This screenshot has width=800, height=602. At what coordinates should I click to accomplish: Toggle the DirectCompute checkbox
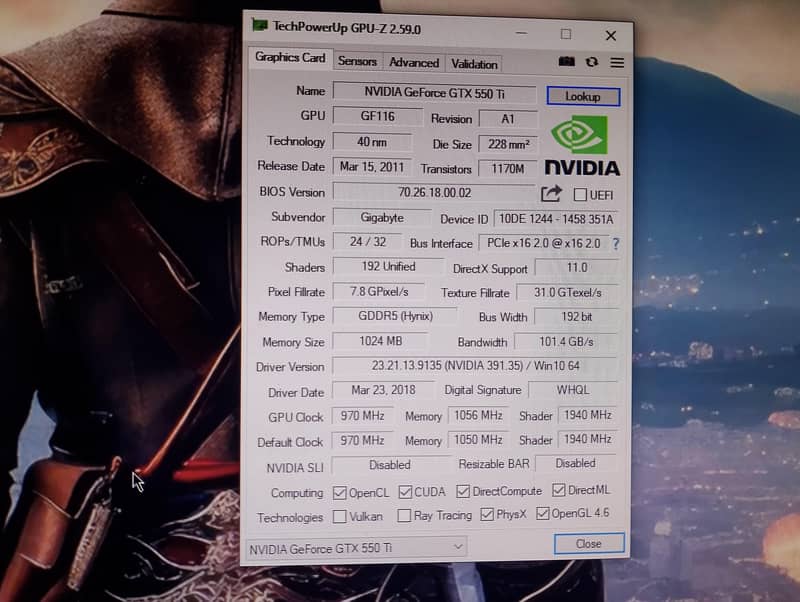[x=463, y=491]
